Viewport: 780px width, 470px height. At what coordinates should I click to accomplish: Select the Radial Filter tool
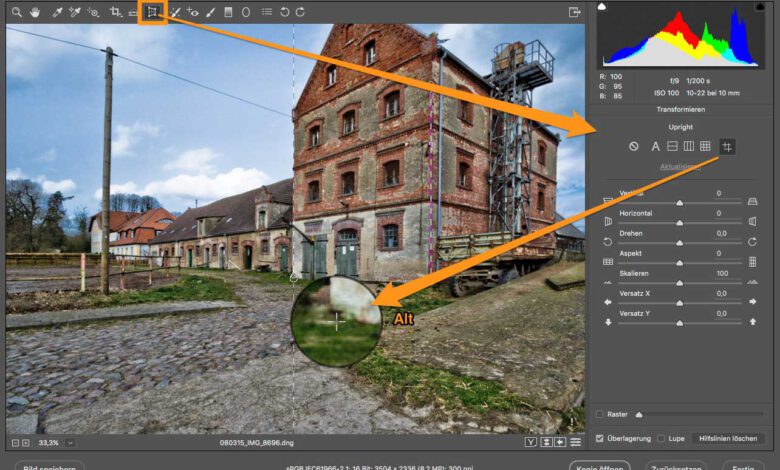coord(246,12)
